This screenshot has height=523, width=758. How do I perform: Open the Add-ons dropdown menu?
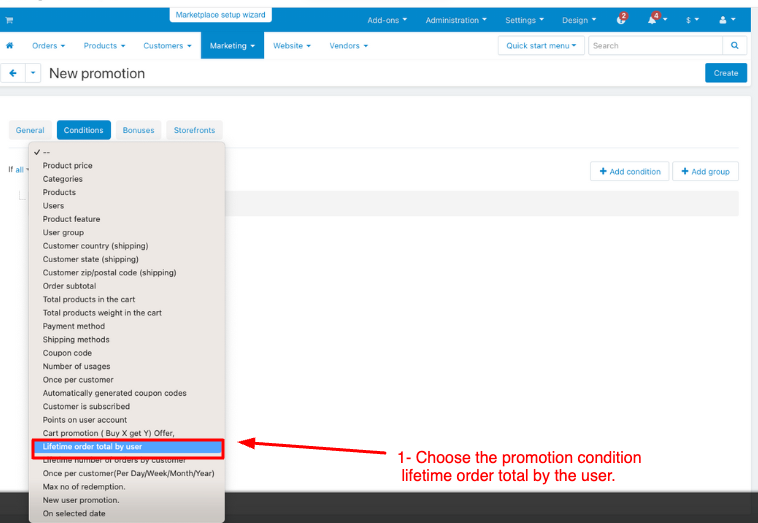[x=385, y=20]
